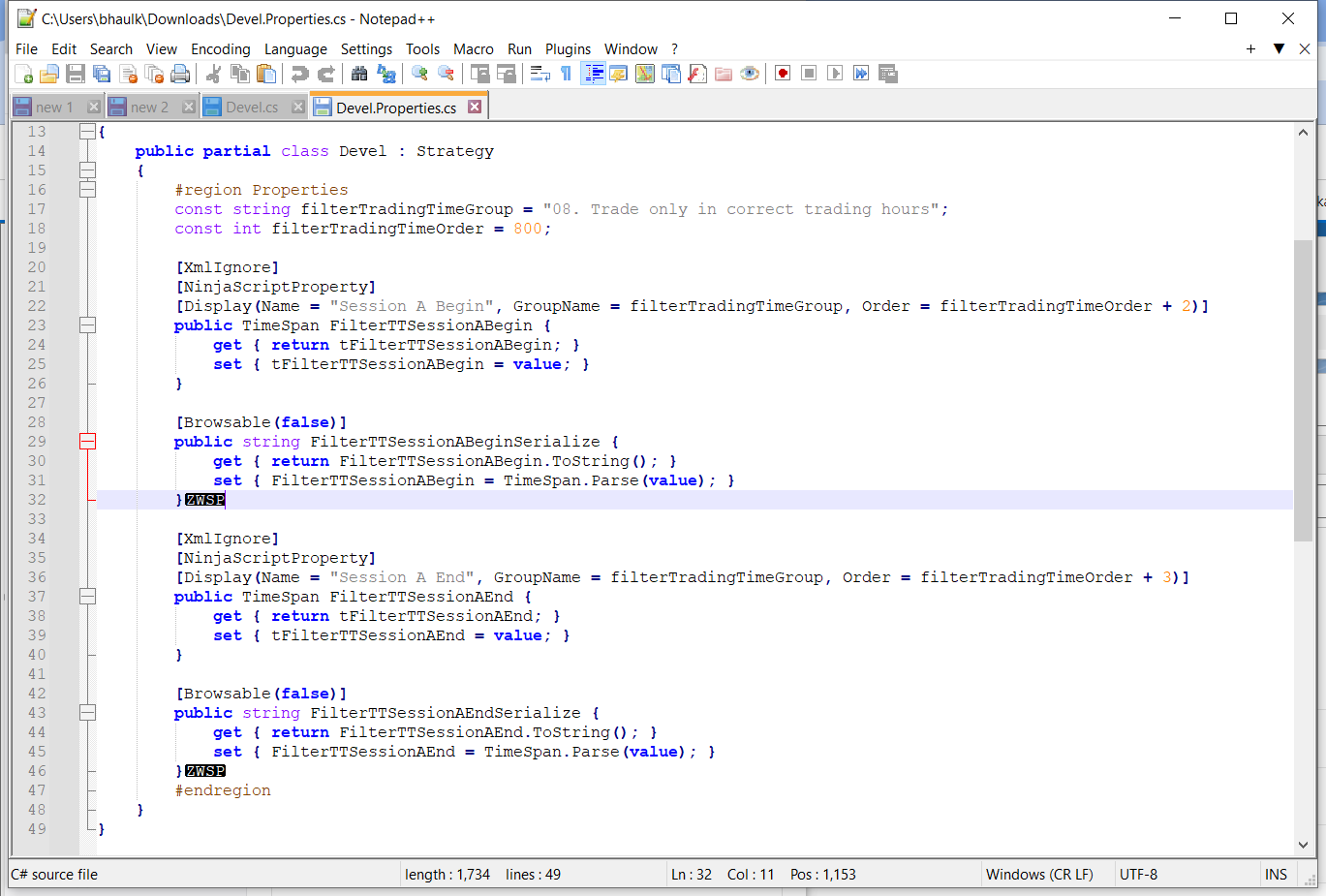Zoom in using the magnifier plus icon

[419, 74]
